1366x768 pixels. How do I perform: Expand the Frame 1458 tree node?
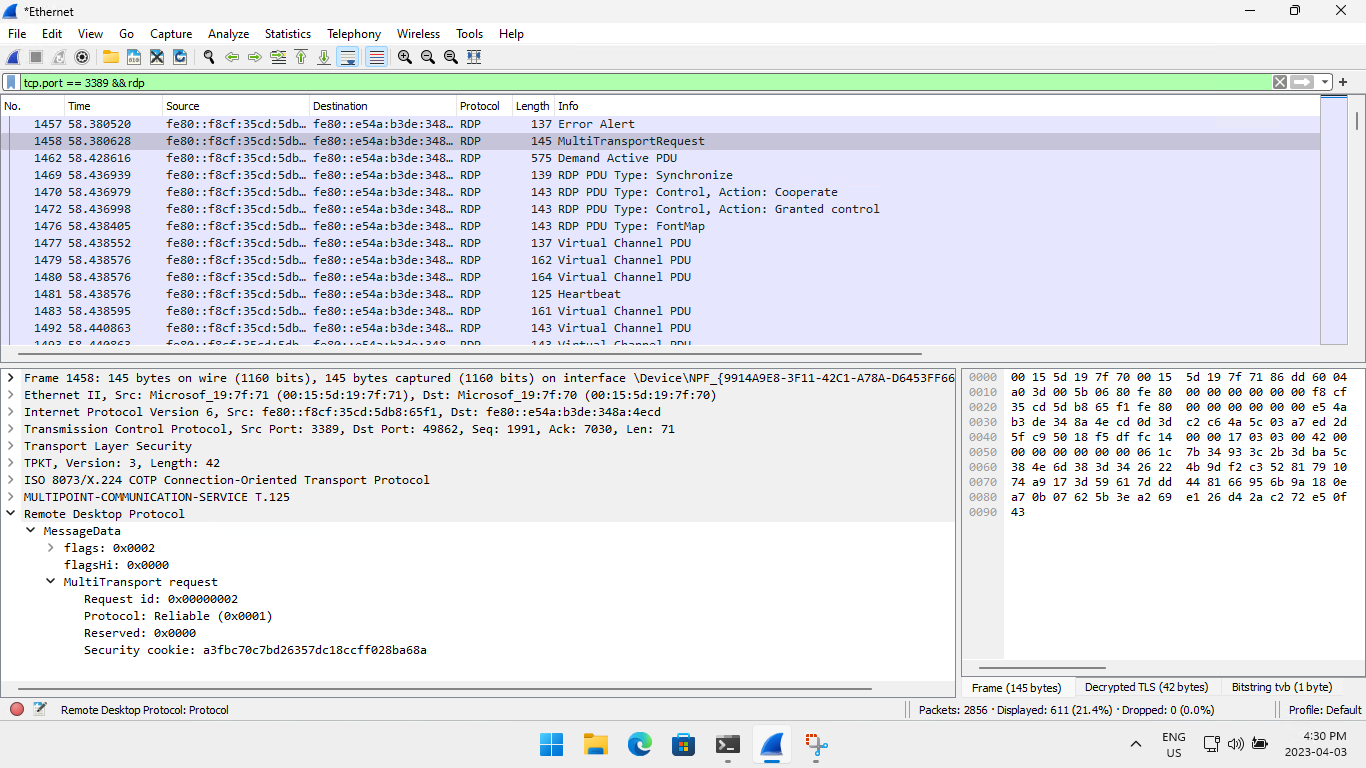(11, 378)
